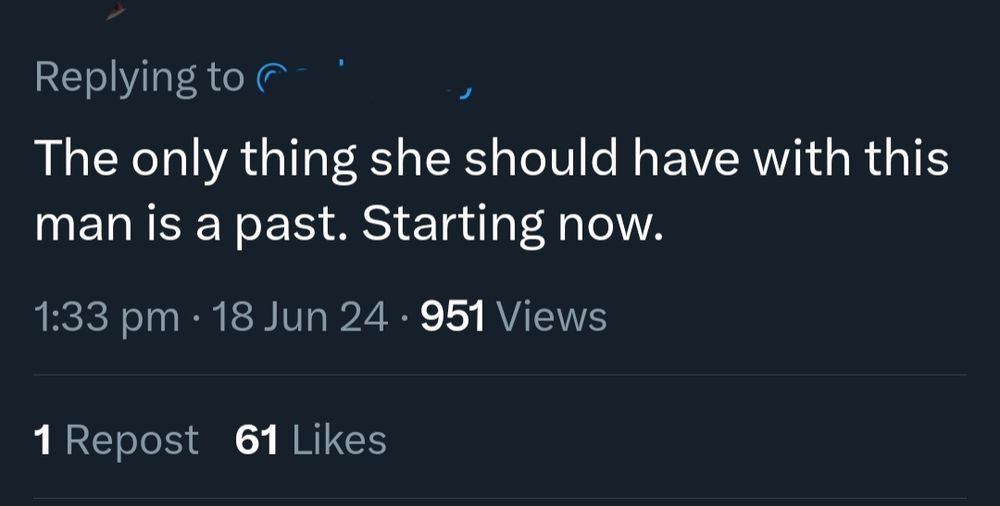Click the word "thing" in the tweet
1000x506 pixels.
pos(299,160)
